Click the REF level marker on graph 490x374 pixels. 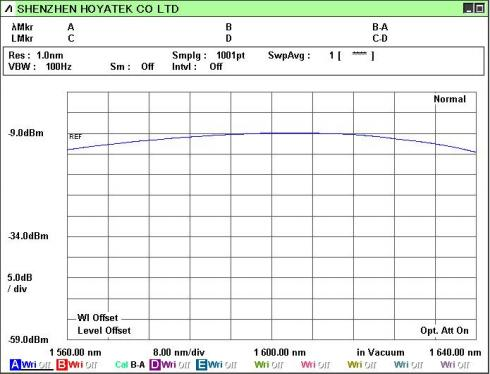click(75, 137)
